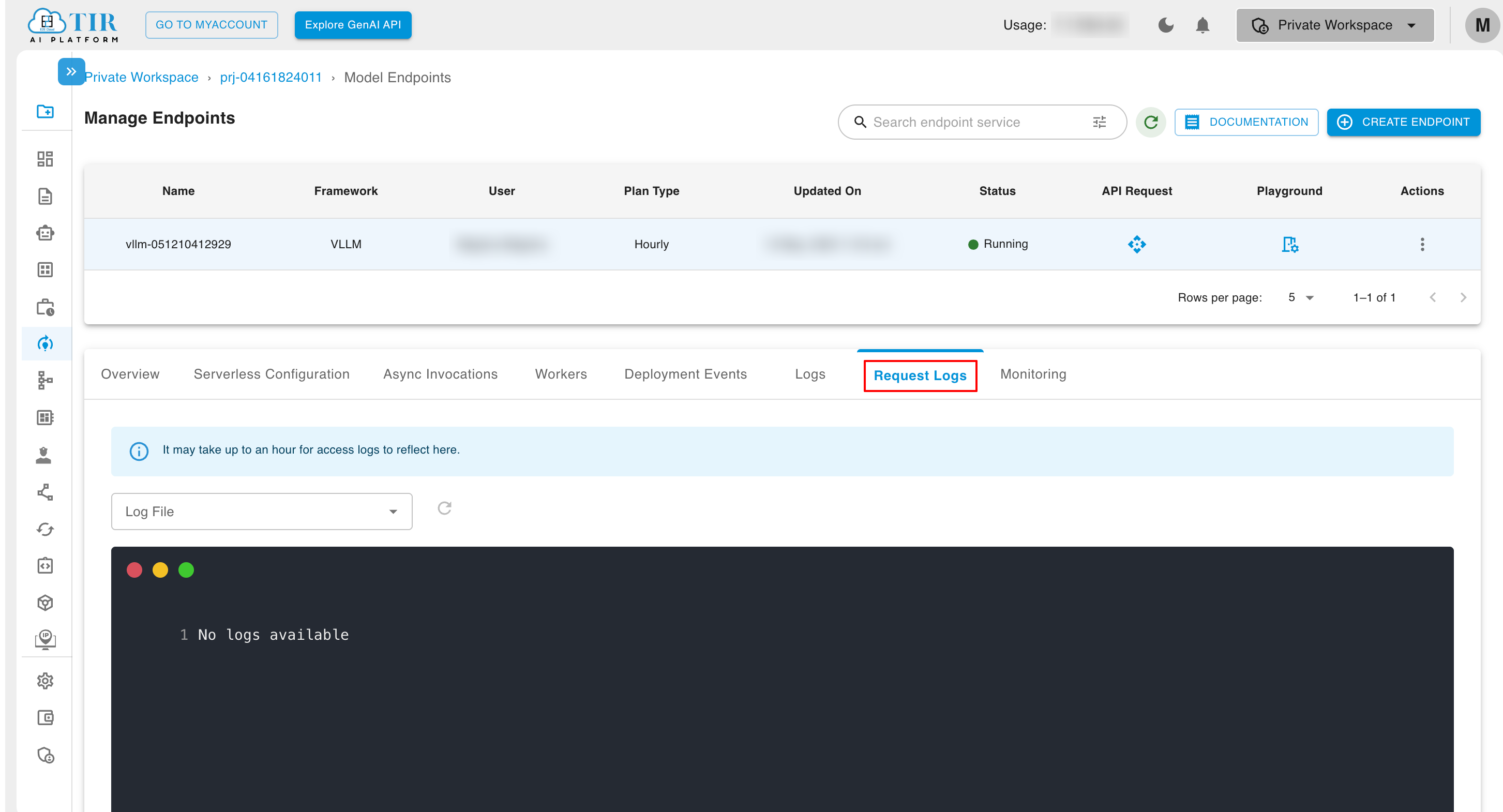Open the hexagon cube icon in sidebar
The height and width of the screenshot is (812, 1503).
pos(45,603)
